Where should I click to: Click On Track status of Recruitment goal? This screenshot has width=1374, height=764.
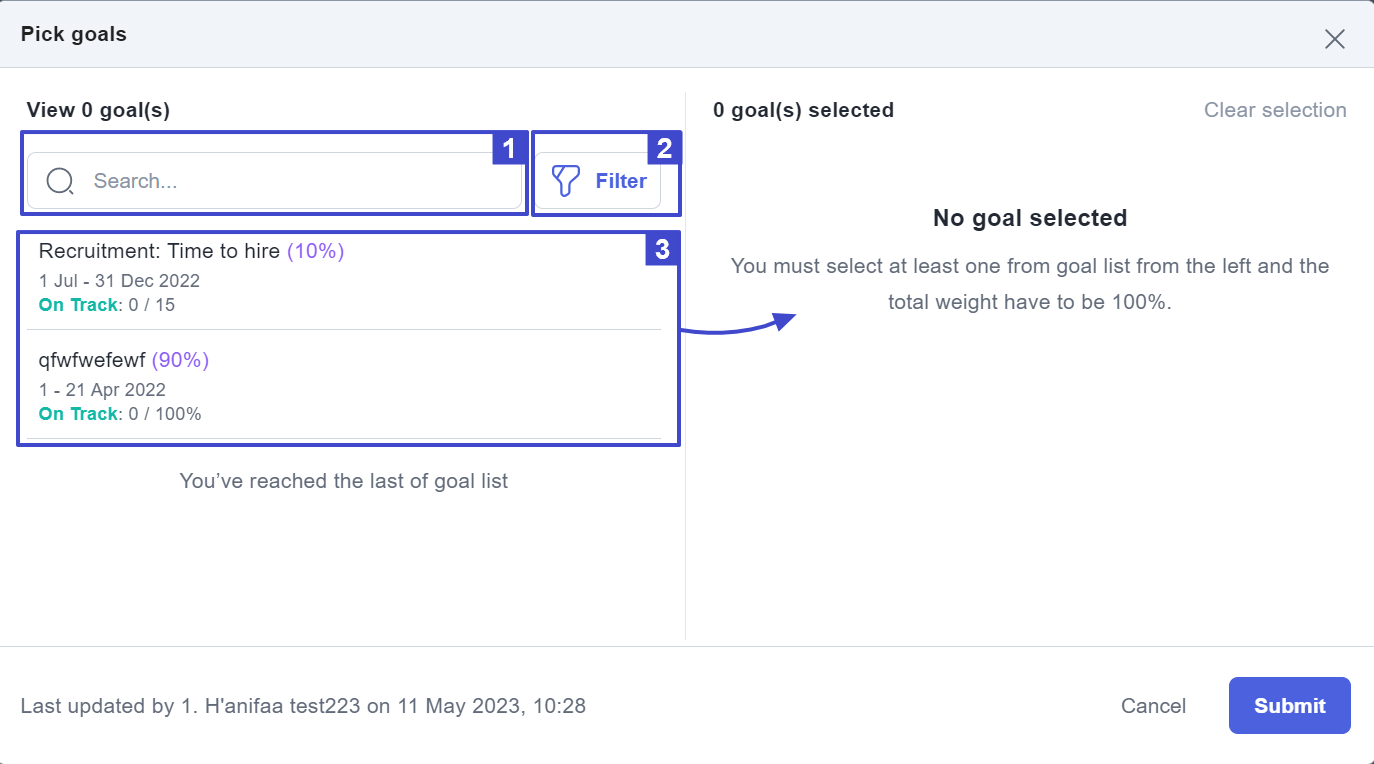click(79, 305)
